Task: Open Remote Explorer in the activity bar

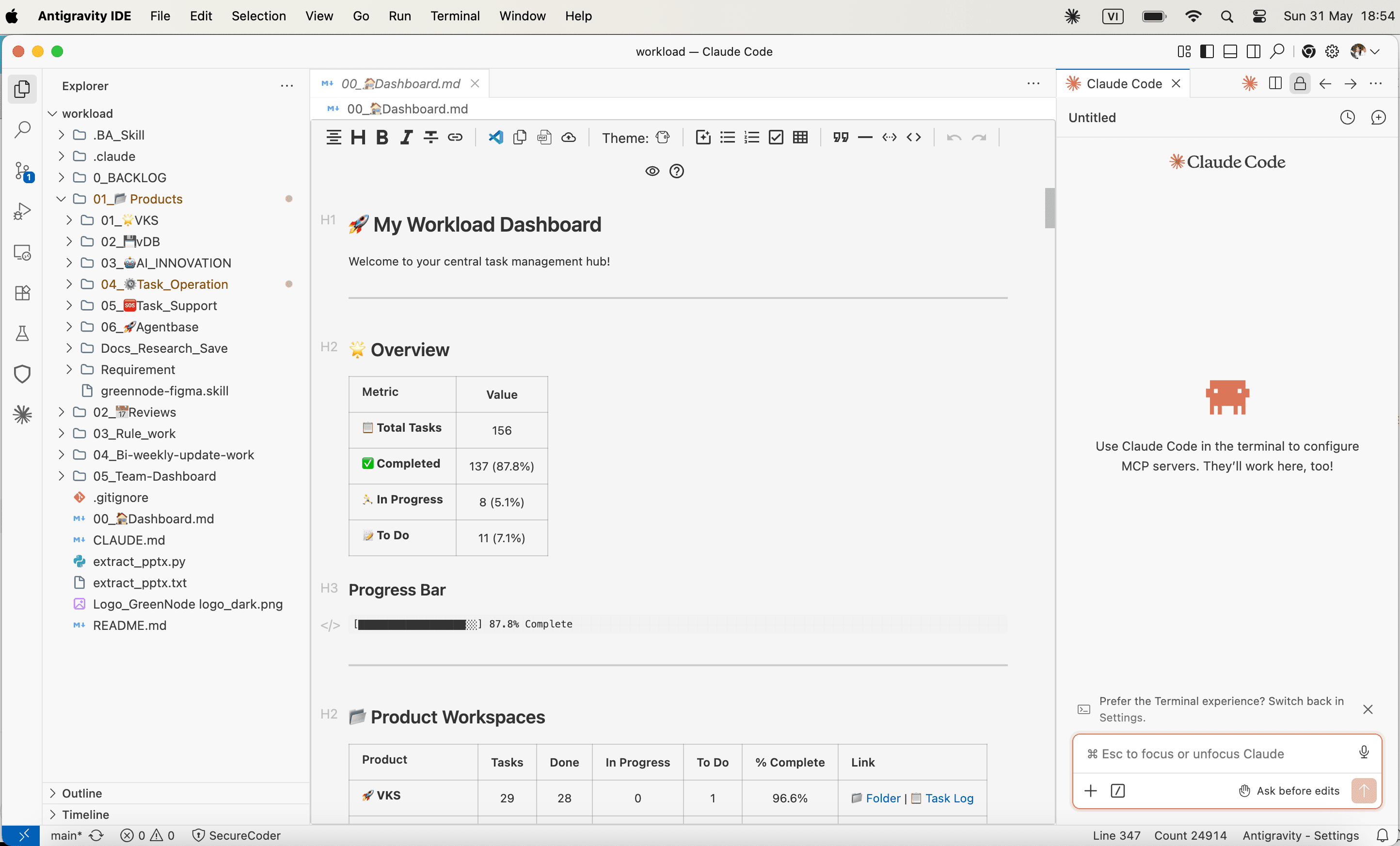Action: 23,252
